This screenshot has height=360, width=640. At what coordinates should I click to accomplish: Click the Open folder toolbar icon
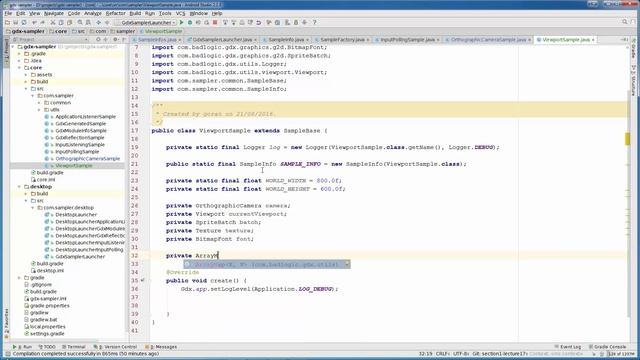[7, 22]
